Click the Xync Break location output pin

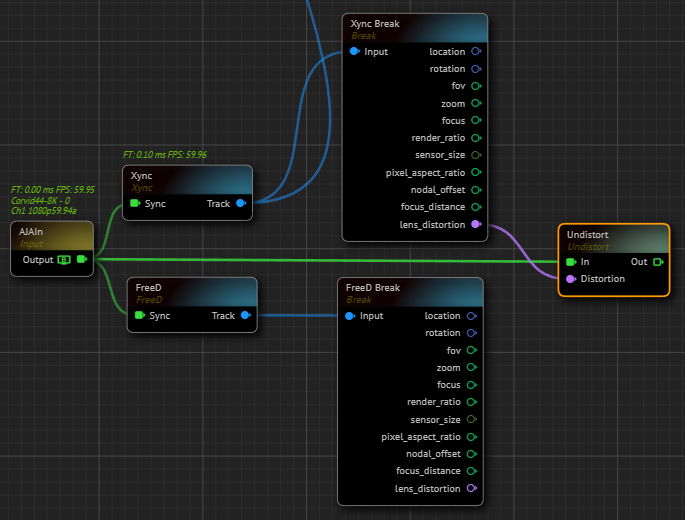tap(475, 52)
